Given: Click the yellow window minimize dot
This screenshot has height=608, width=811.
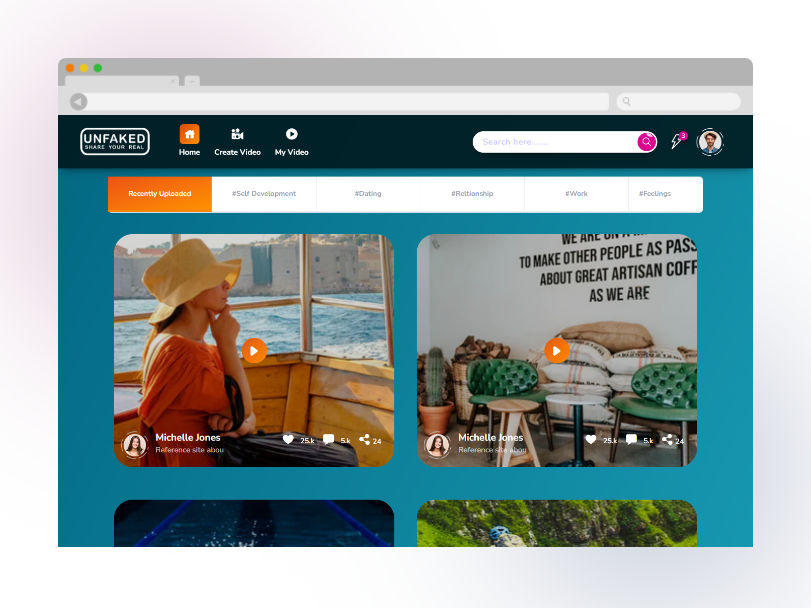Looking at the screenshot, I should pyautogui.click(x=84, y=68).
